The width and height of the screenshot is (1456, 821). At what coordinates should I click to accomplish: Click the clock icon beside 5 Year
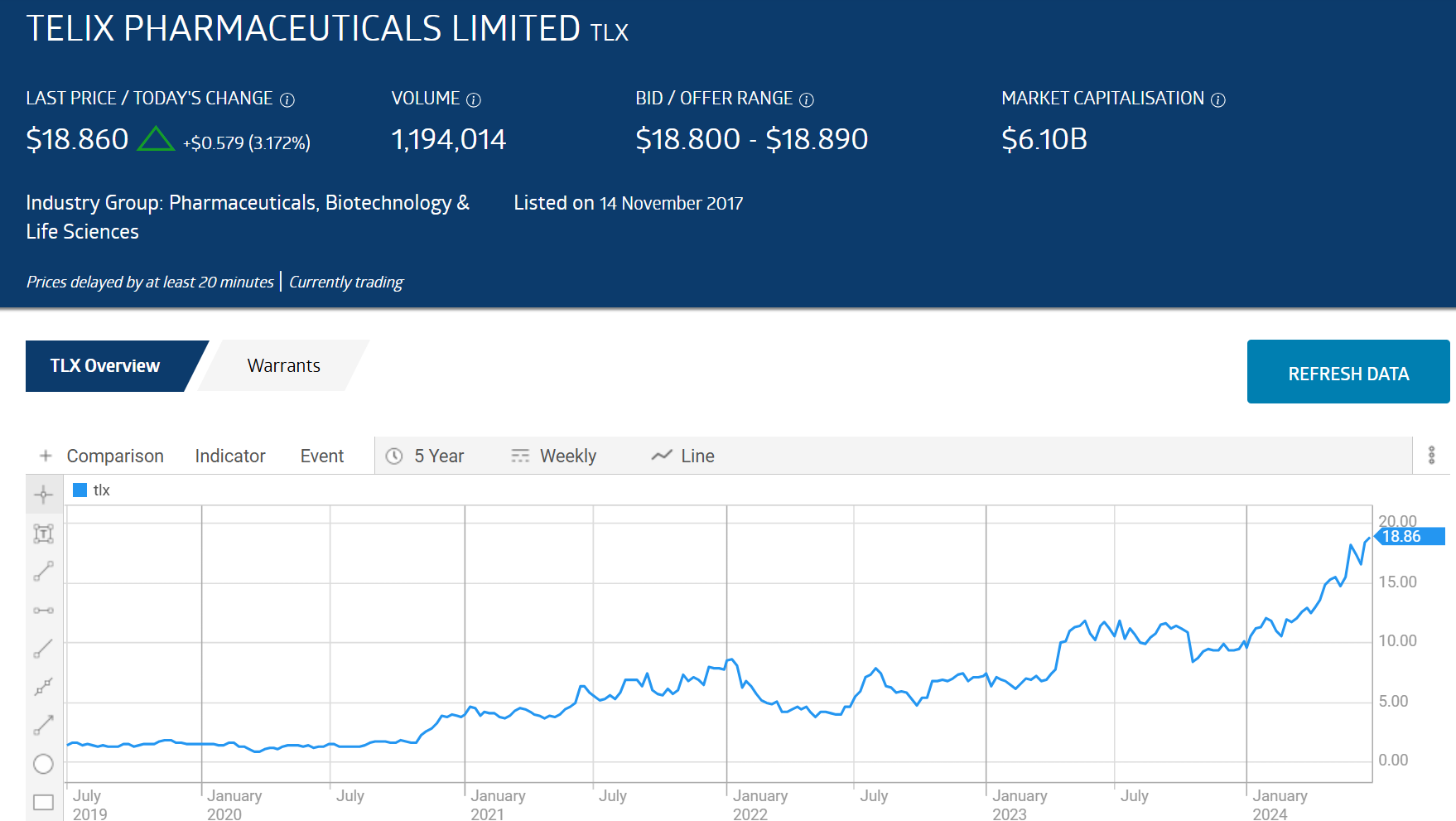(x=394, y=456)
